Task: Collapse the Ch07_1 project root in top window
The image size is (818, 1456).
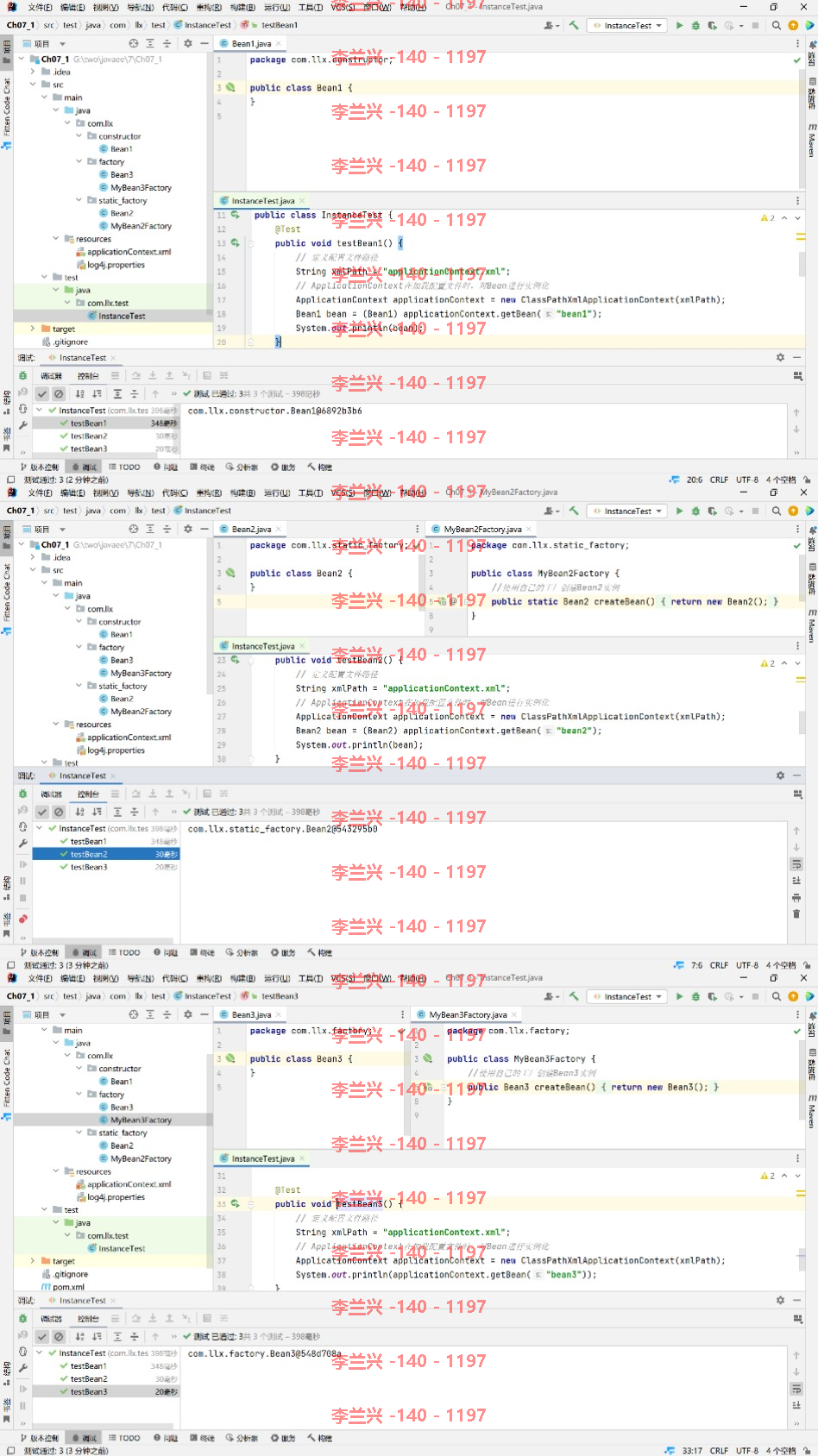Action: click(22, 60)
